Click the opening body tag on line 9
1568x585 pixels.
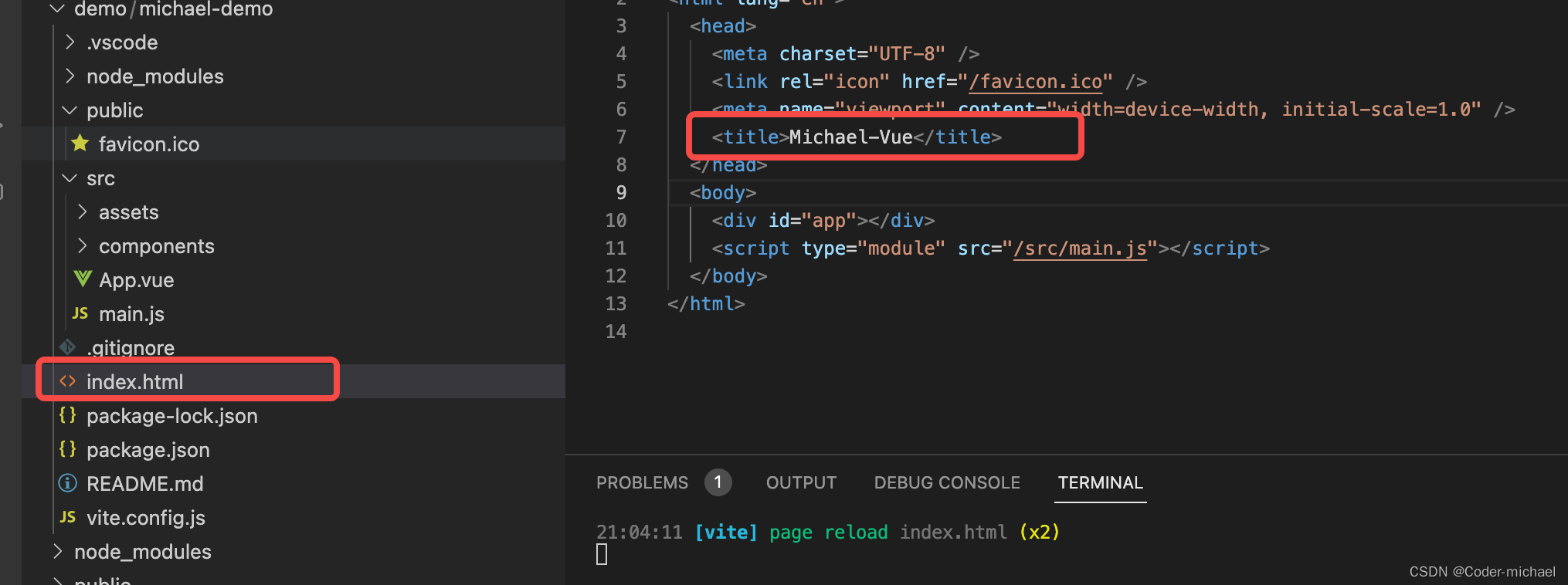(x=723, y=192)
